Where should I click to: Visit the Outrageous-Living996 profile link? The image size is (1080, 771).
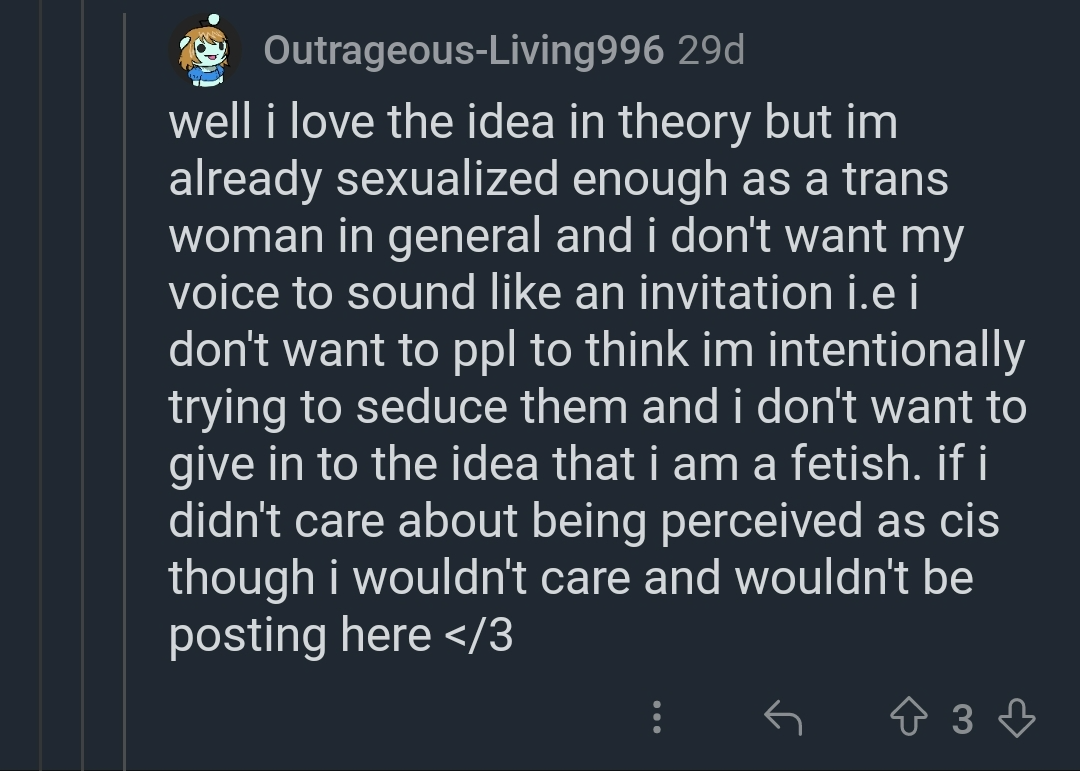point(463,50)
